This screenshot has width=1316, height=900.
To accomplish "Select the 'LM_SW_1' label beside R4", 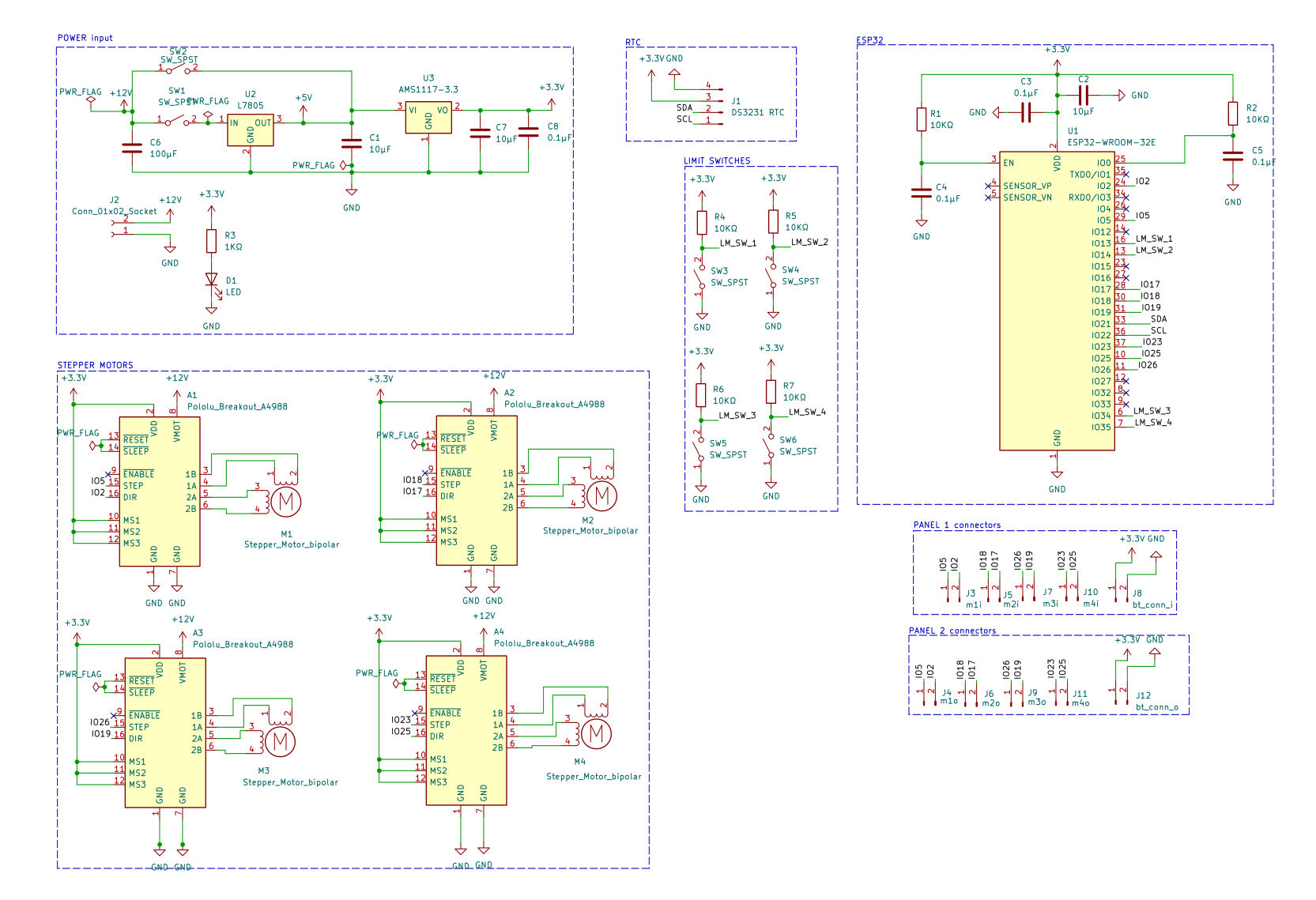I will pos(738,243).
